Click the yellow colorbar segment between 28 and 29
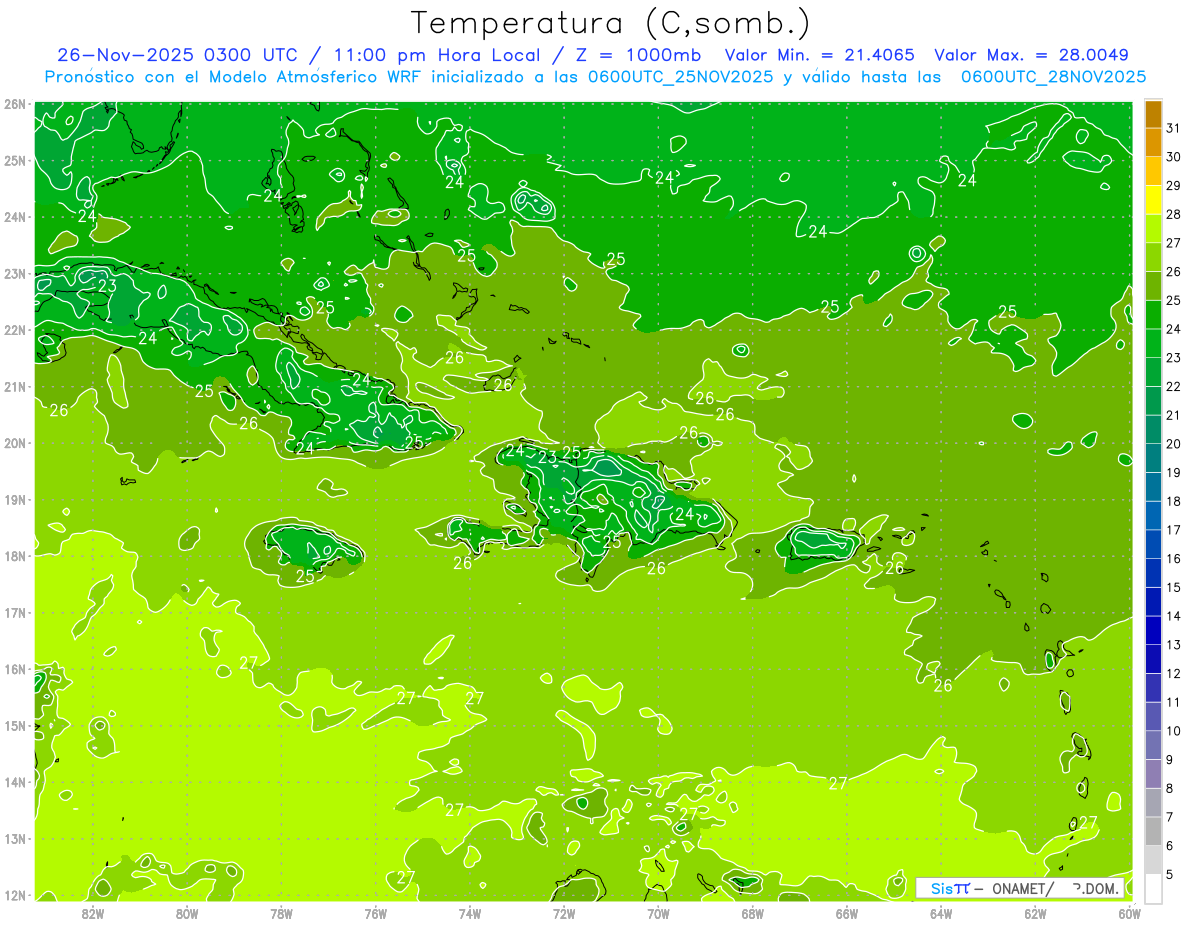 click(1153, 200)
